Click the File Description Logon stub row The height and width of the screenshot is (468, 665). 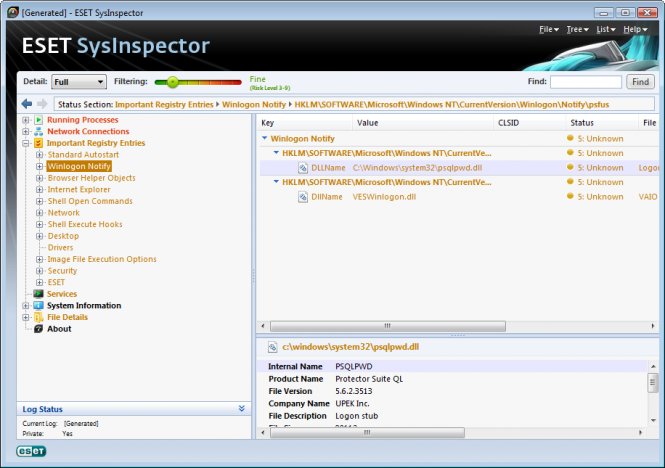tap(453, 416)
